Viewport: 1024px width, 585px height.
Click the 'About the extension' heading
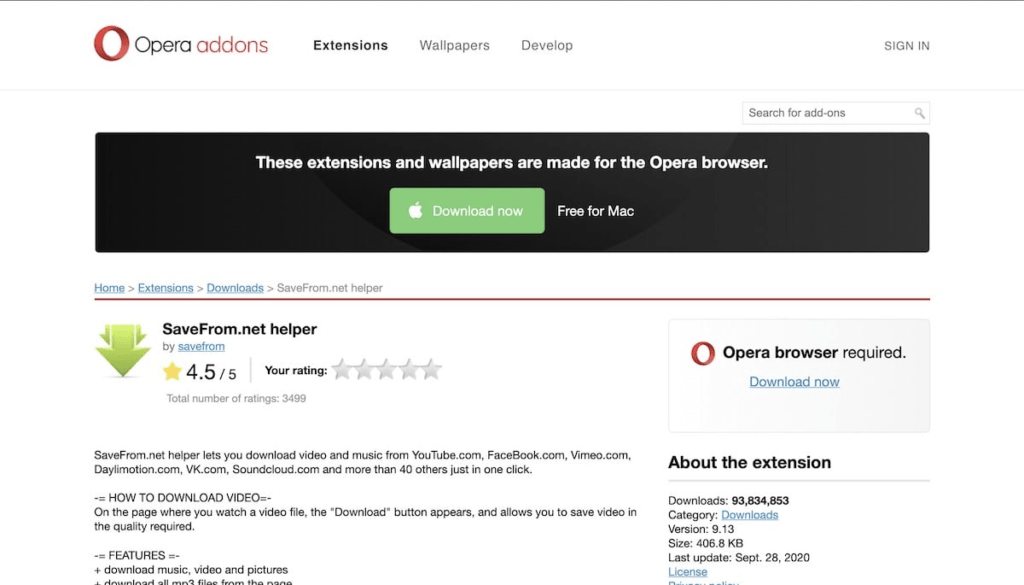coord(750,462)
